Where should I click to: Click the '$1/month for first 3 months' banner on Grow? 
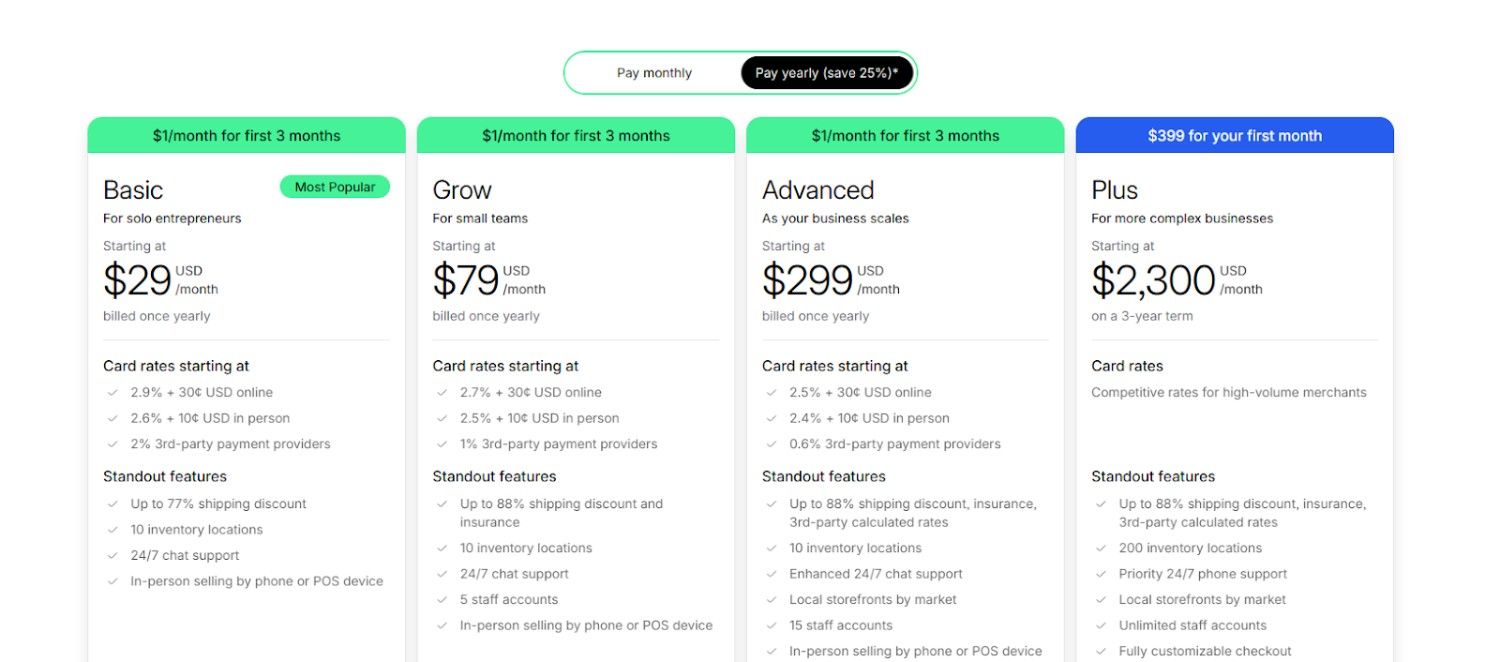point(575,135)
